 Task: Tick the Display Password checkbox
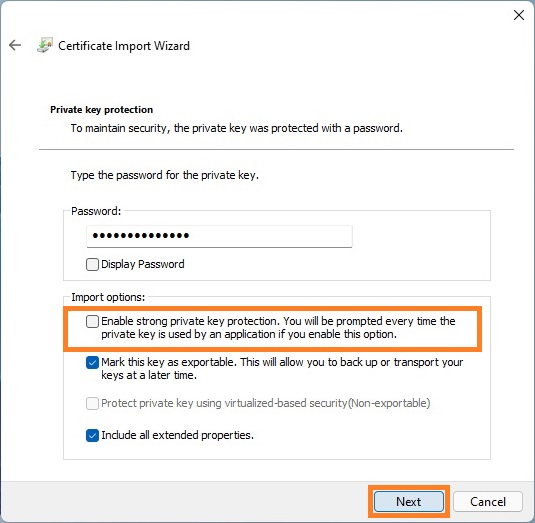(x=92, y=264)
